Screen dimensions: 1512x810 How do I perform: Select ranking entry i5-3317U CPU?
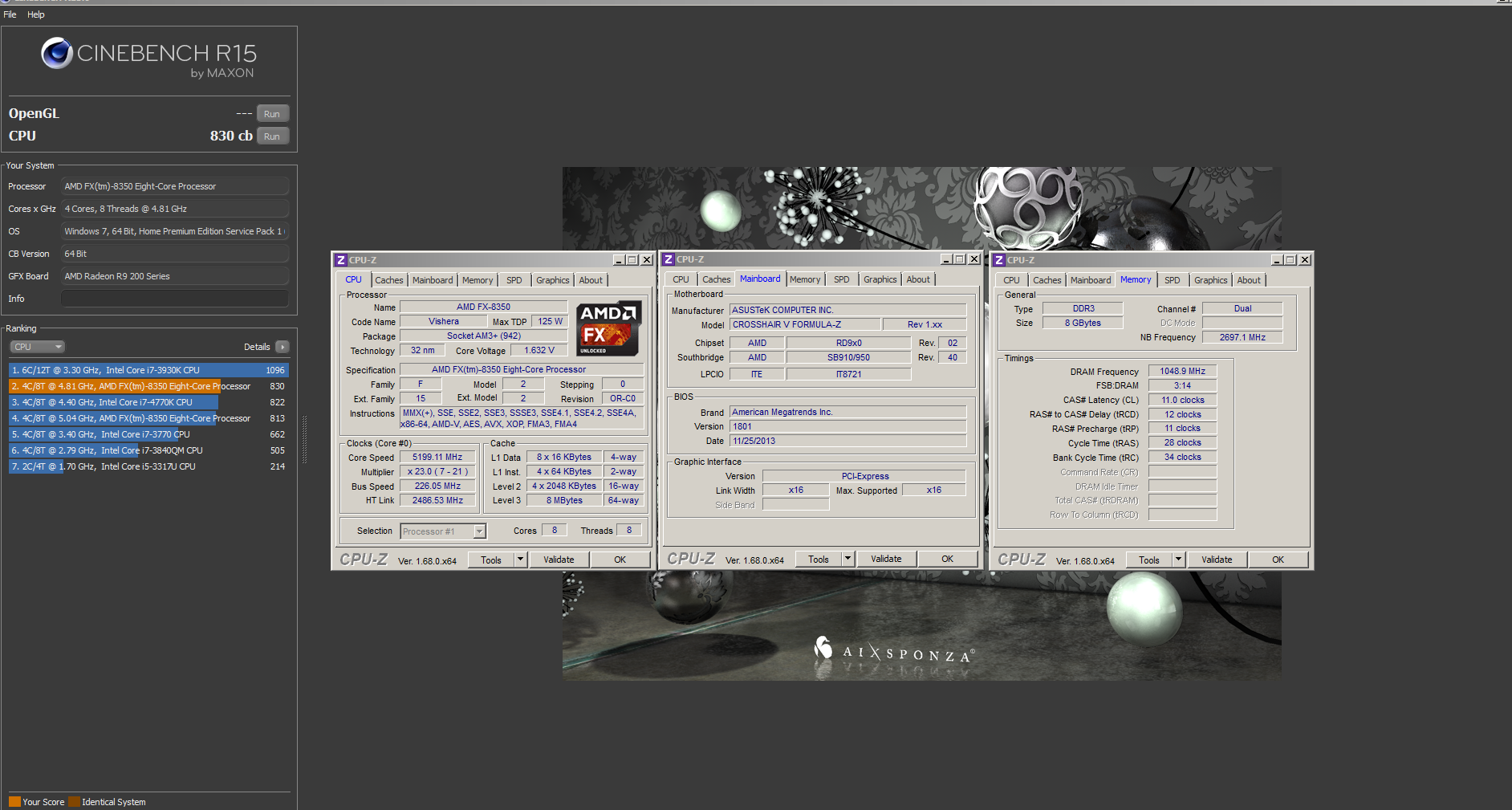pyautogui.click(x=148, y=466)
